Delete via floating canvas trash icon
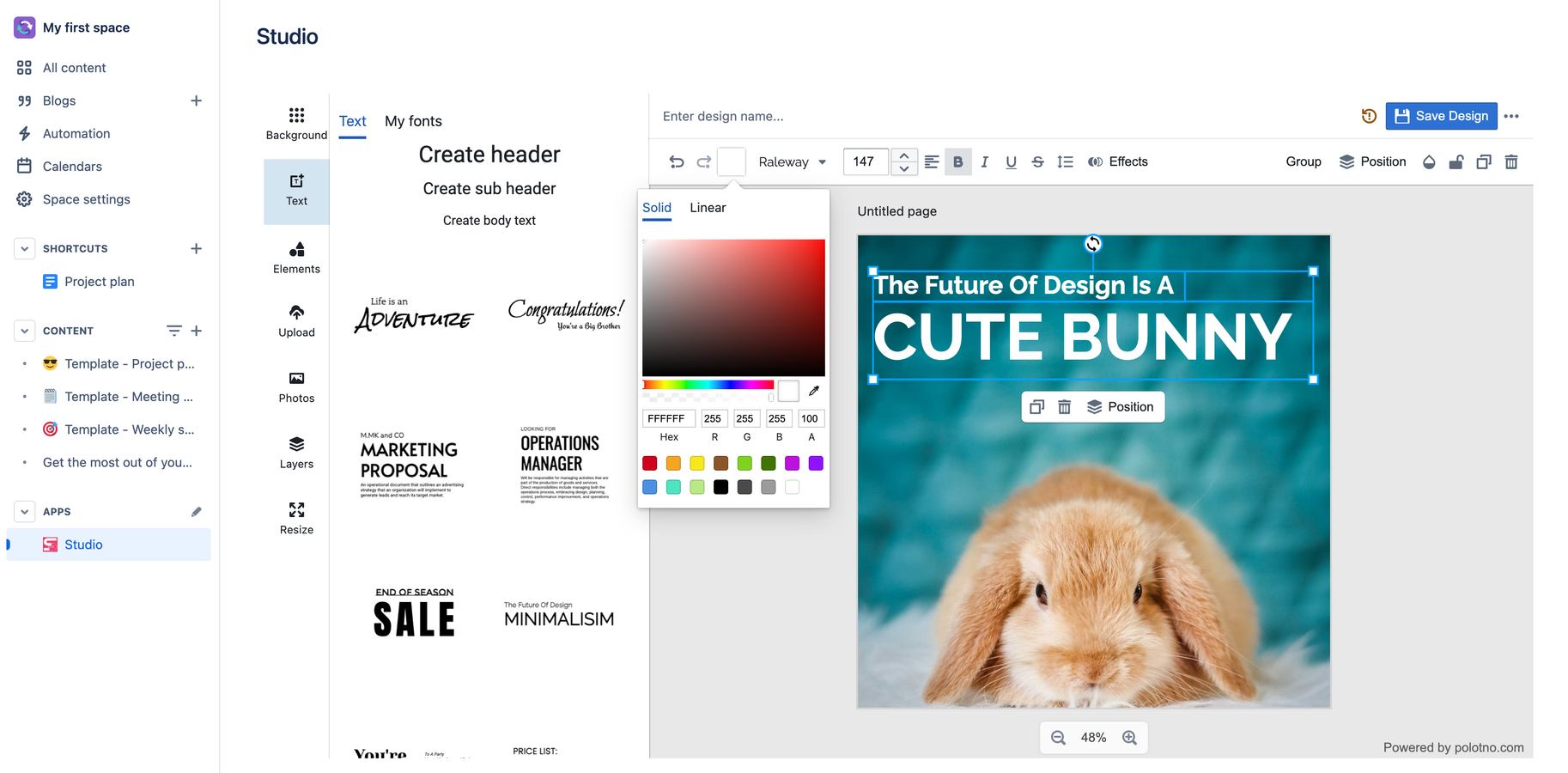Viewport: 1568px width, 773px height. [x=1064, y=407]
